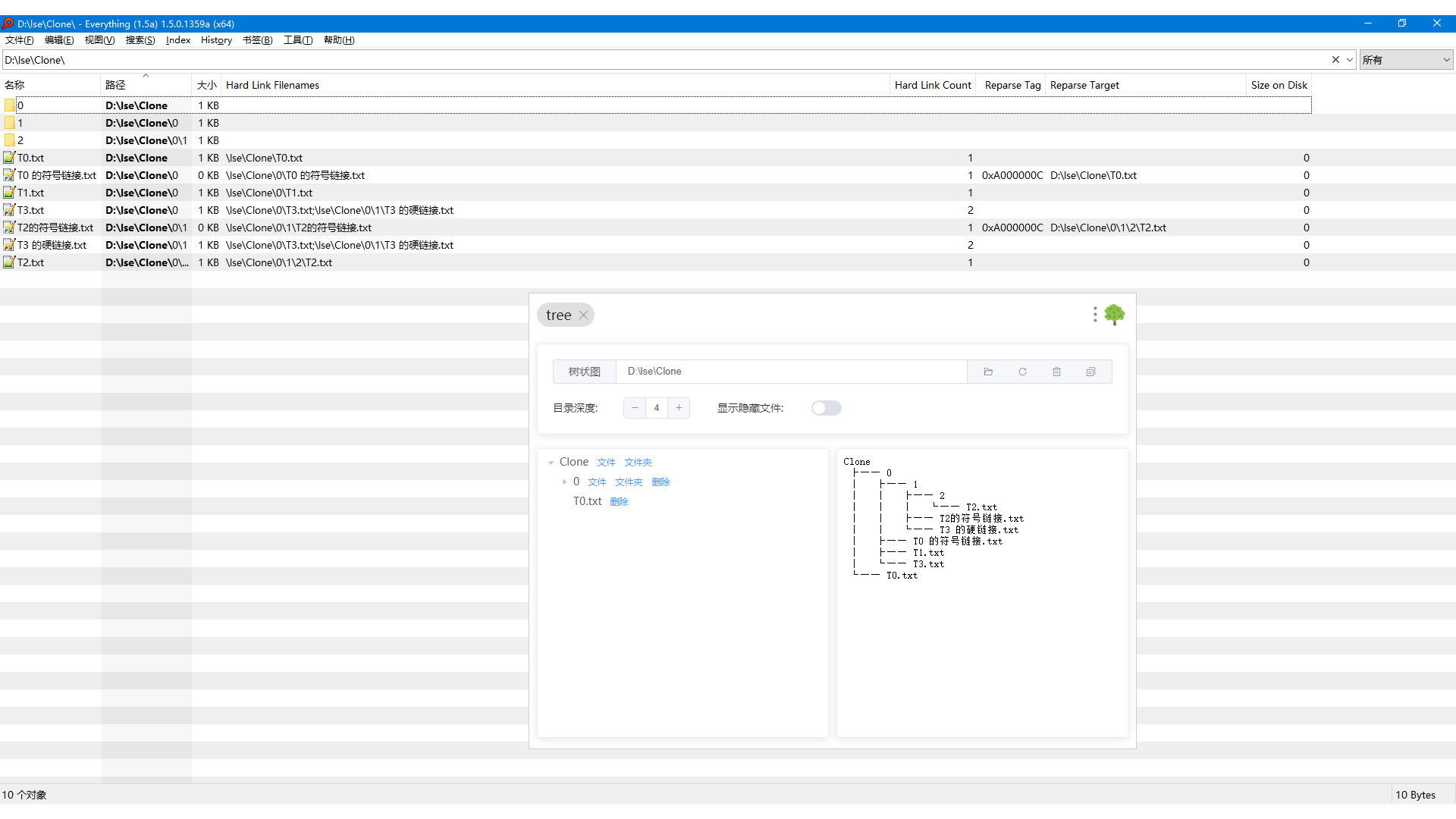Click the green tree logo icon
Image resolution: width=1456 pixels, height=819 pixels.
1114,315
